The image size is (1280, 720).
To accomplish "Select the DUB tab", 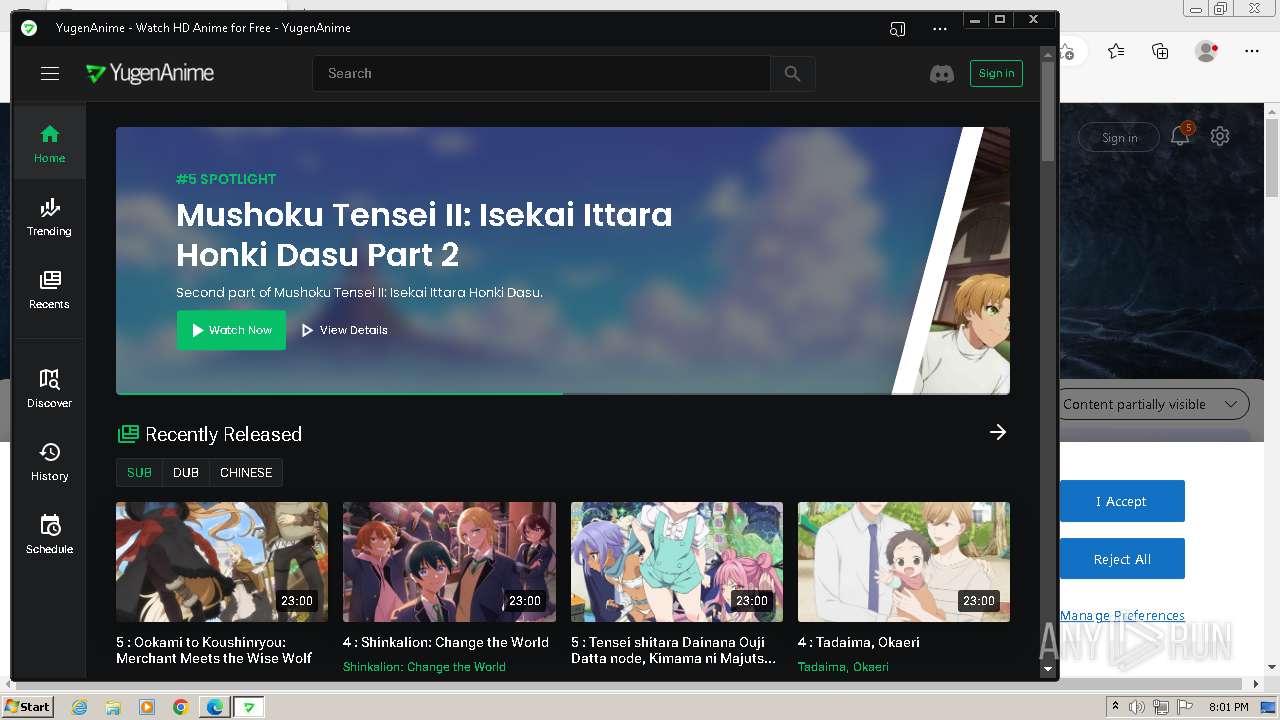I will pyautogui.click(x=186, y=472).
